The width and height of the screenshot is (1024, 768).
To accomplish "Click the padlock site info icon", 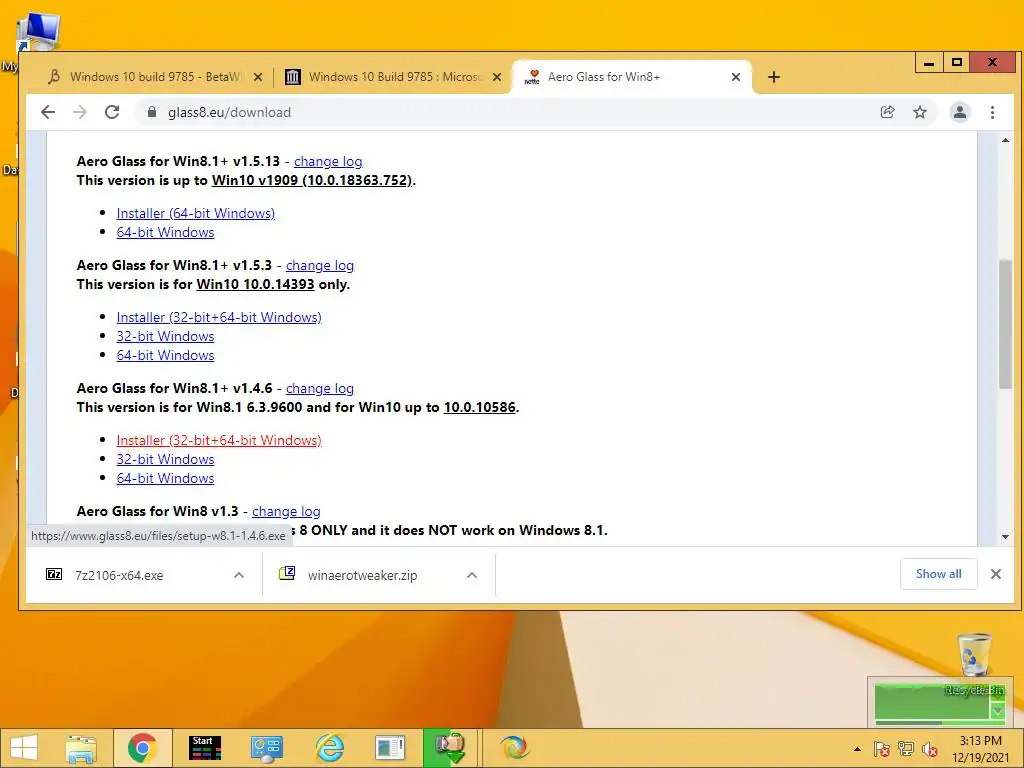I will tap(152, 112).
